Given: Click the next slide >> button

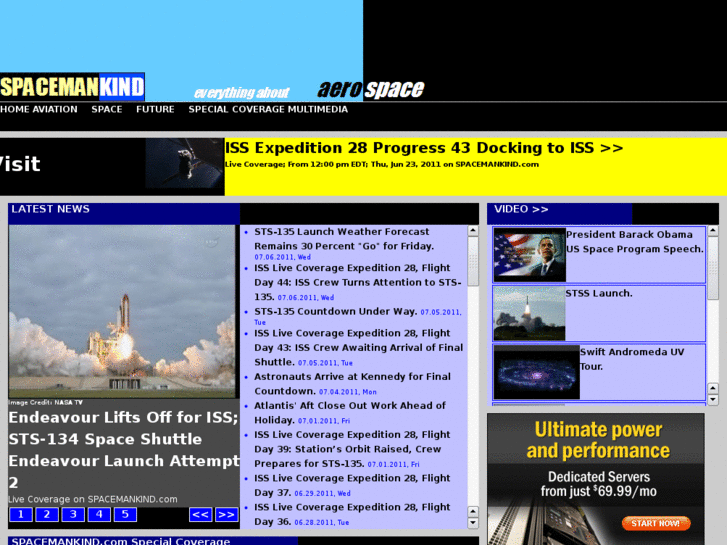Looking at the screenshot, I should click(226, 514).
